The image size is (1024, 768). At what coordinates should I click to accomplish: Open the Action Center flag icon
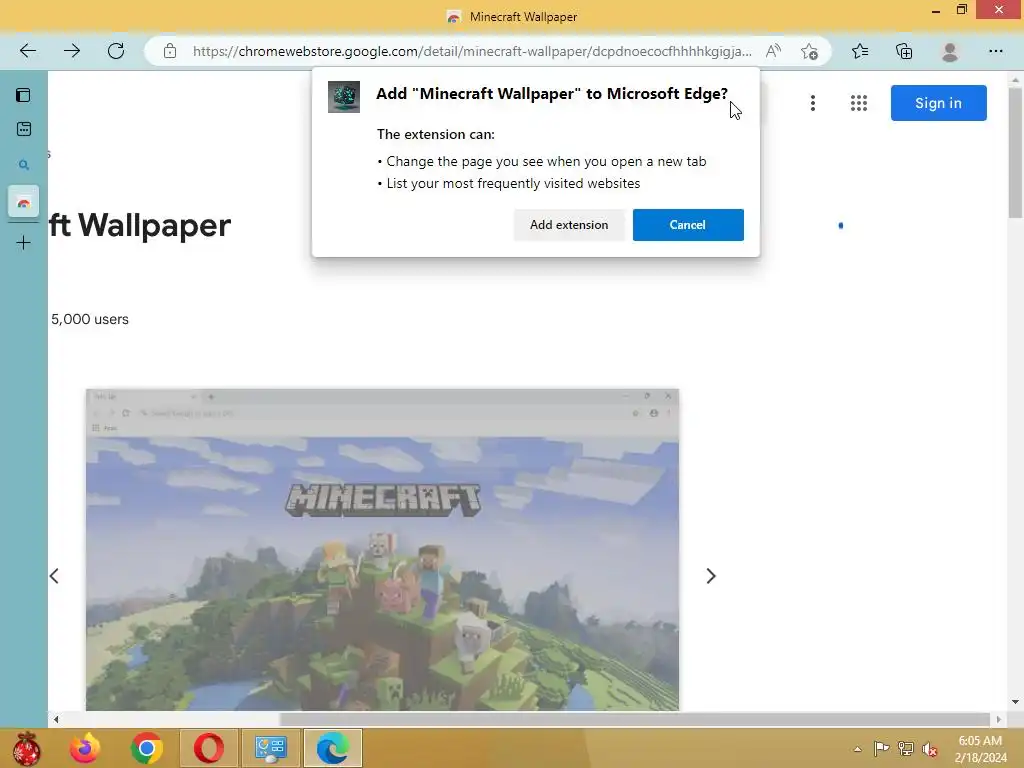[x=881, y=748]
